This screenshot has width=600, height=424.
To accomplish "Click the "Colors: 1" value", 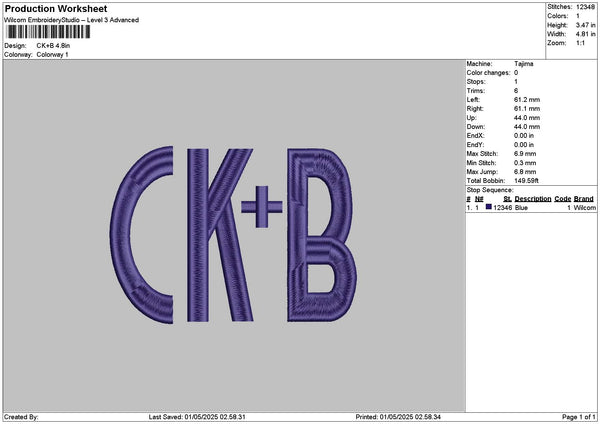I will (578, 16).
